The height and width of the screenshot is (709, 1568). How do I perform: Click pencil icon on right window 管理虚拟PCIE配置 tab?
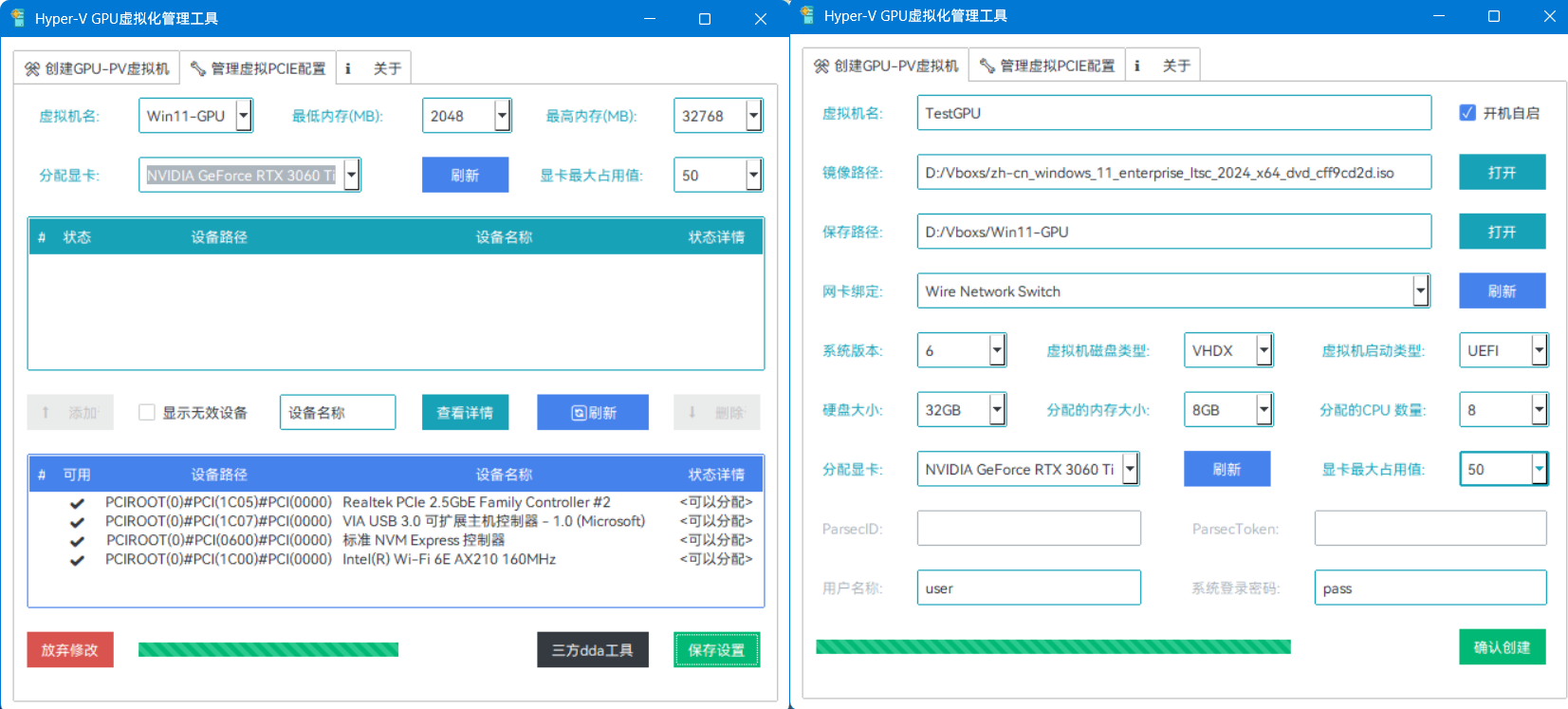coord(987,66)
